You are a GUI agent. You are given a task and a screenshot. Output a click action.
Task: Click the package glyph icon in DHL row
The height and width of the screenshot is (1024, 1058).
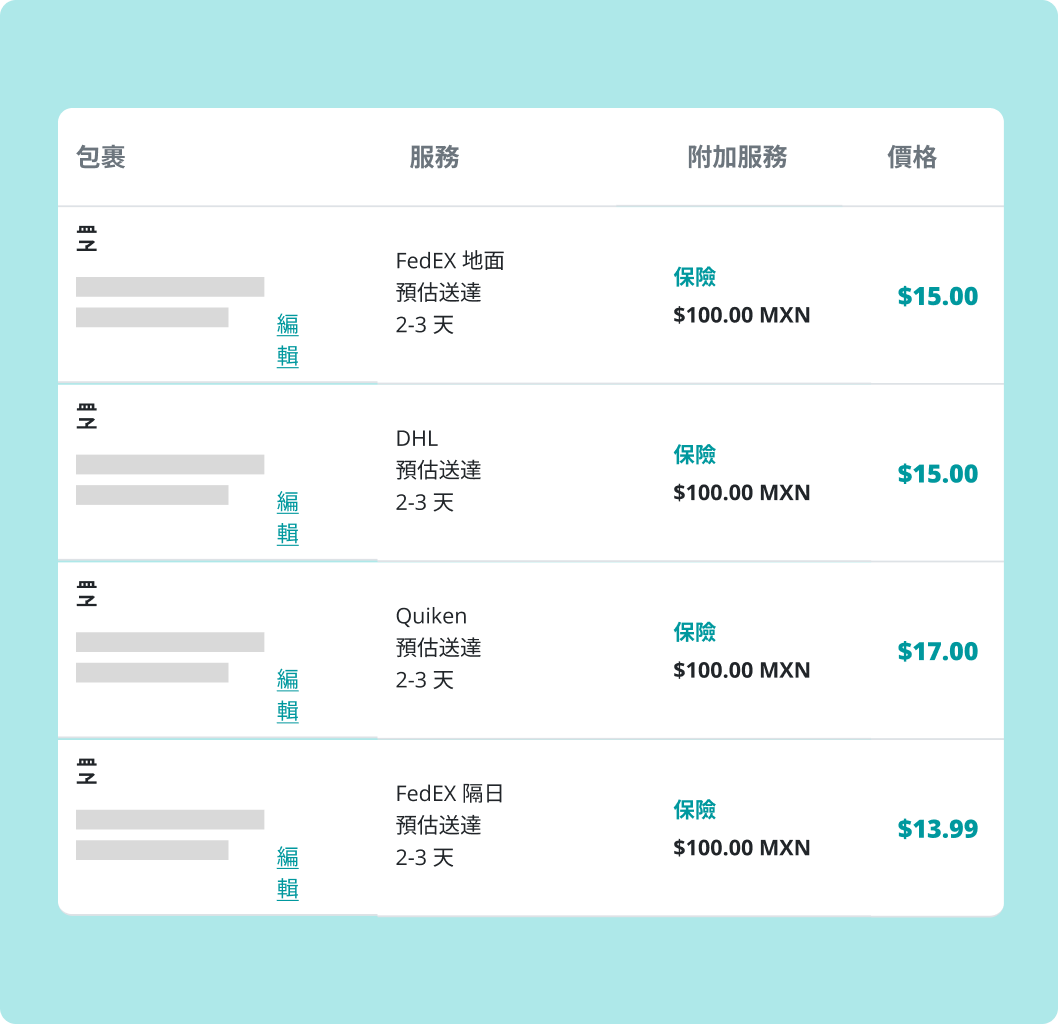[x=87, y=417]
